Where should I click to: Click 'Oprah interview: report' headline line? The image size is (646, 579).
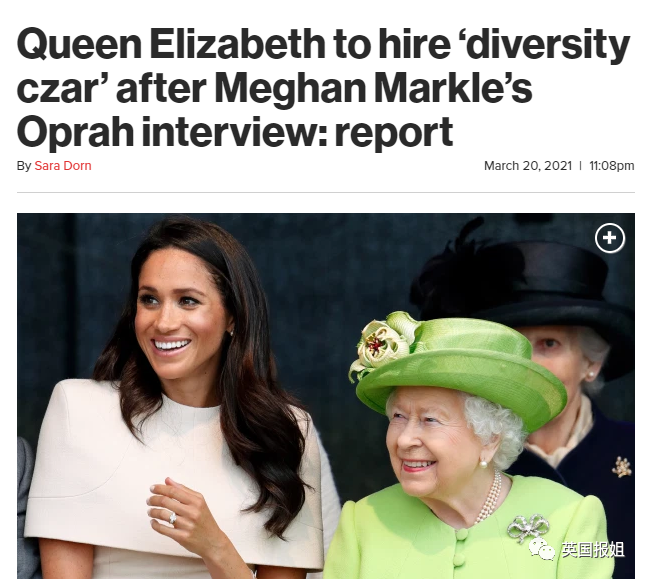tap(235, 133)
